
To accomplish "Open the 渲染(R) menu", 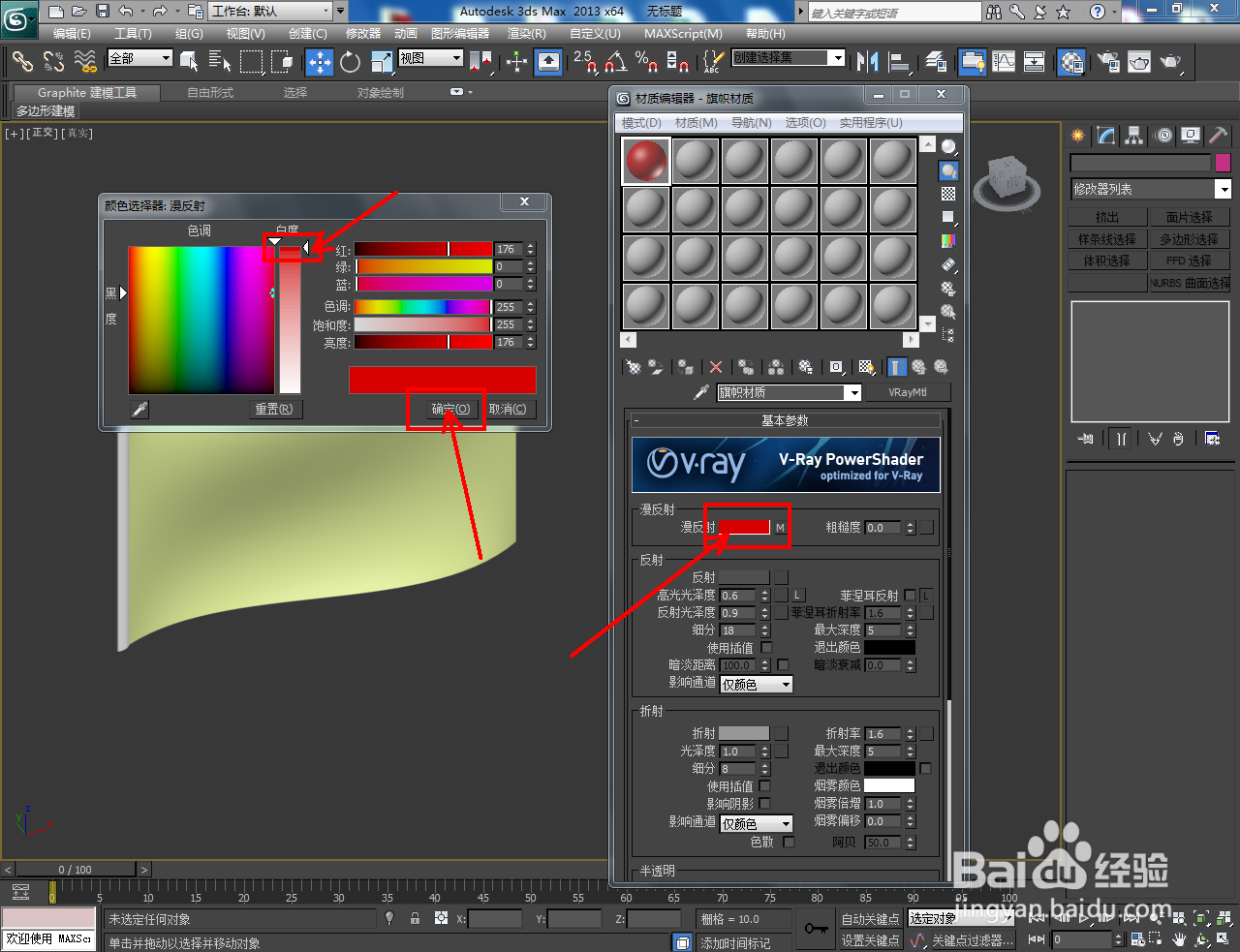I will pyautogui.click(x=527, y=34).
